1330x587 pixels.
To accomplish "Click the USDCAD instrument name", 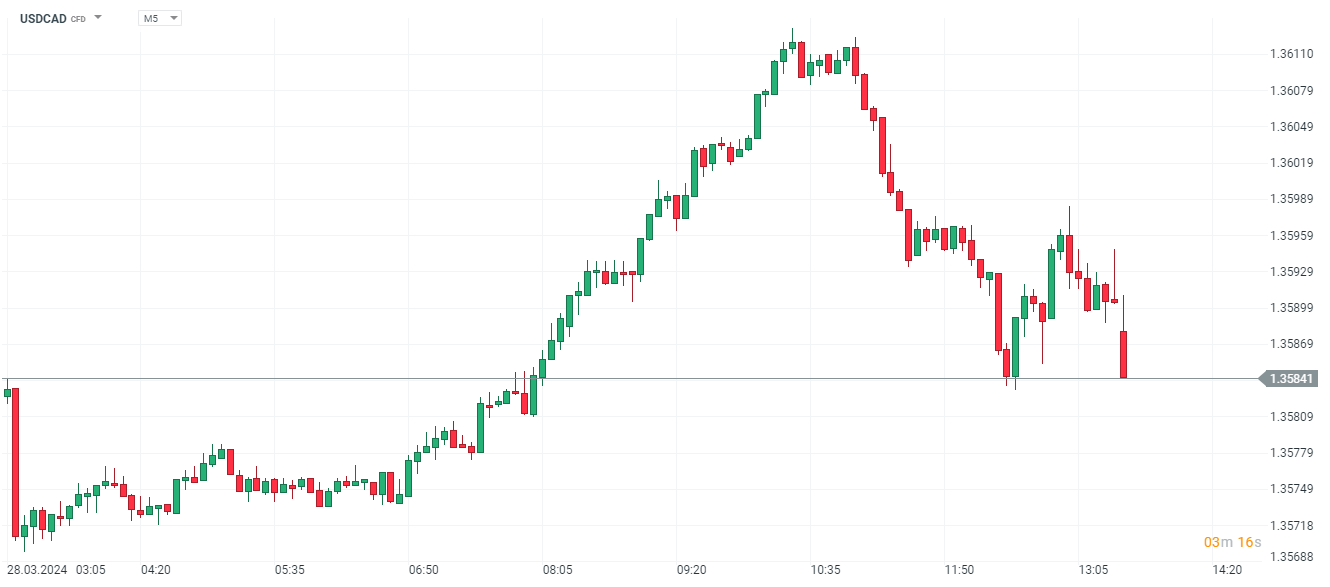I will [x=42, y=18].
